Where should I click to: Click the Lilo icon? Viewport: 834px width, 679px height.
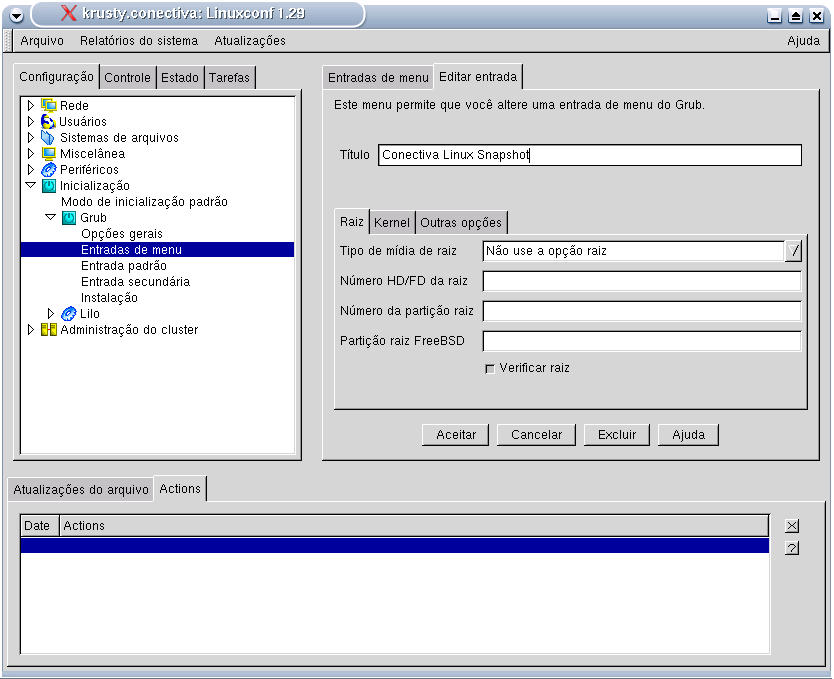[x=69, y=314]
